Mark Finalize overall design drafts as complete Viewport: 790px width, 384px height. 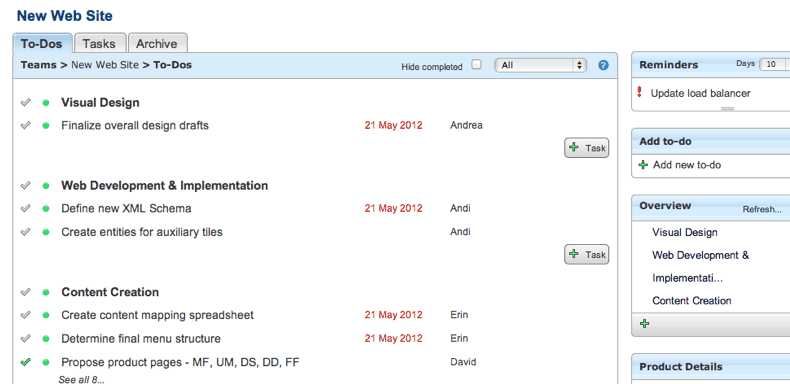(x=25, y=125)
